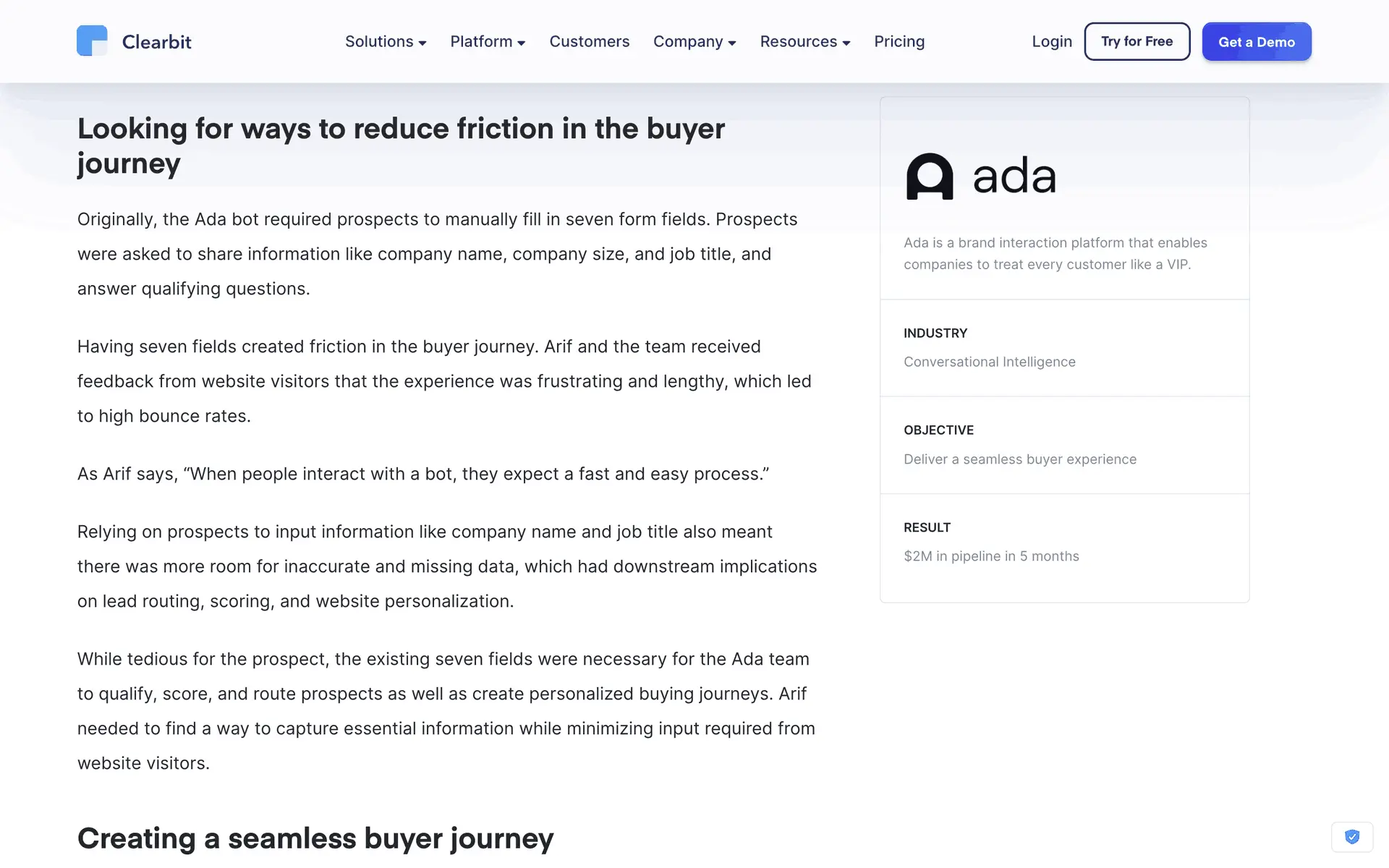This screenshot has width=1389, height=868.
Task: Click the Platform caret icon
Action: coord(521,43)
